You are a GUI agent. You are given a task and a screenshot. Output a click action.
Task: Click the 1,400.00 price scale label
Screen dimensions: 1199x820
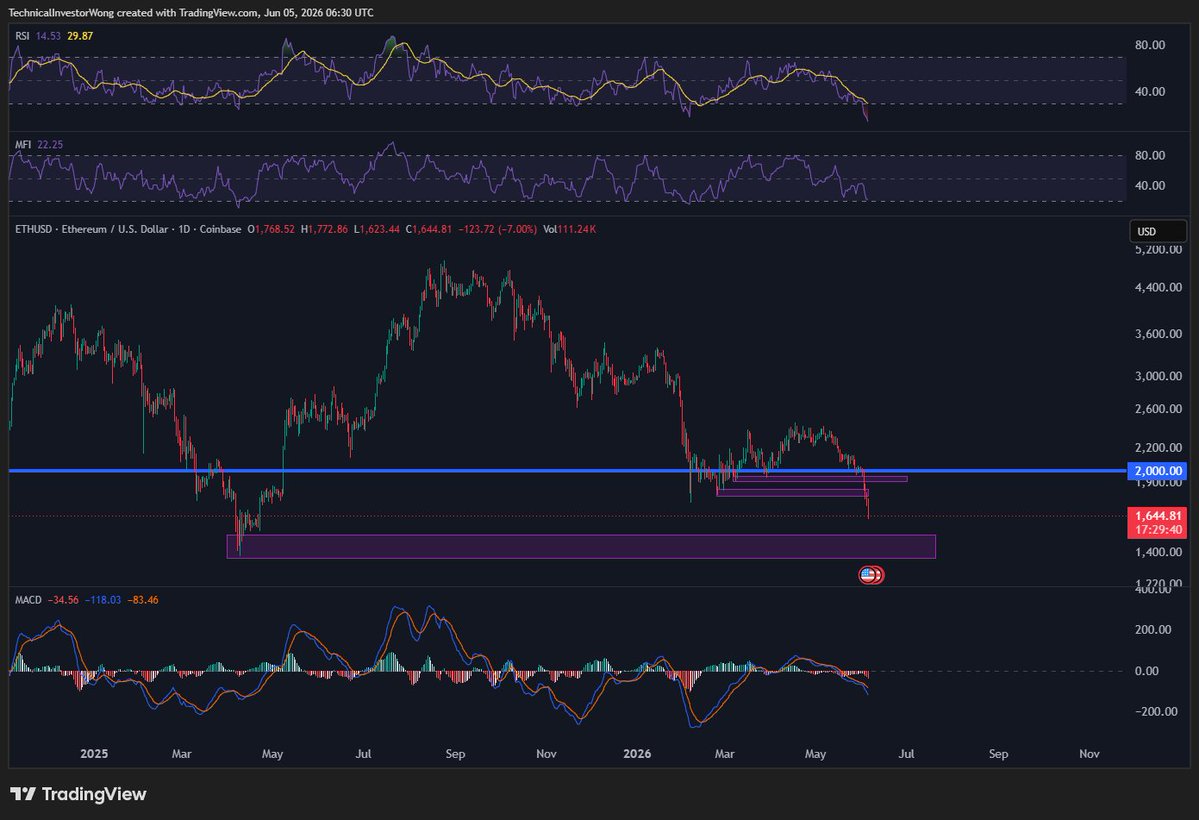point(1158,552)
